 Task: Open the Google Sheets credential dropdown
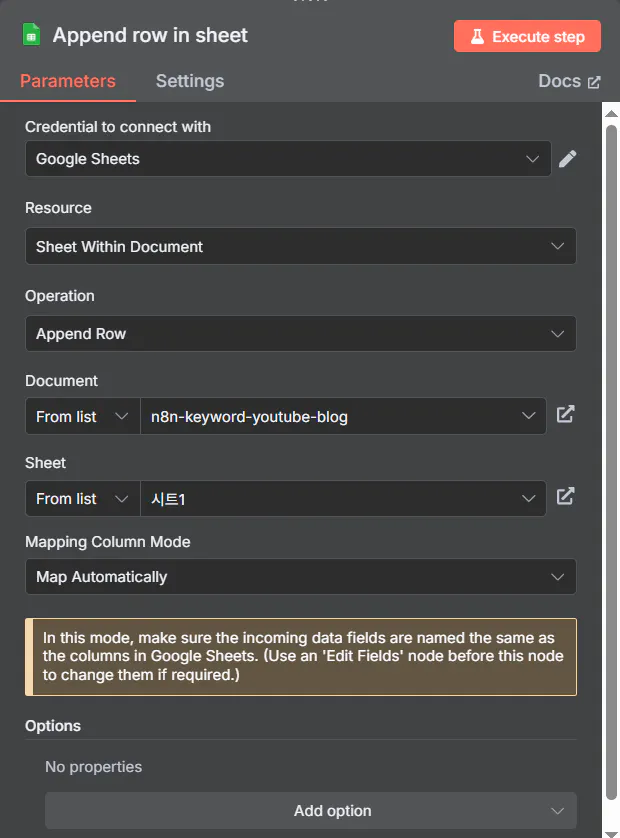[288, 159]
